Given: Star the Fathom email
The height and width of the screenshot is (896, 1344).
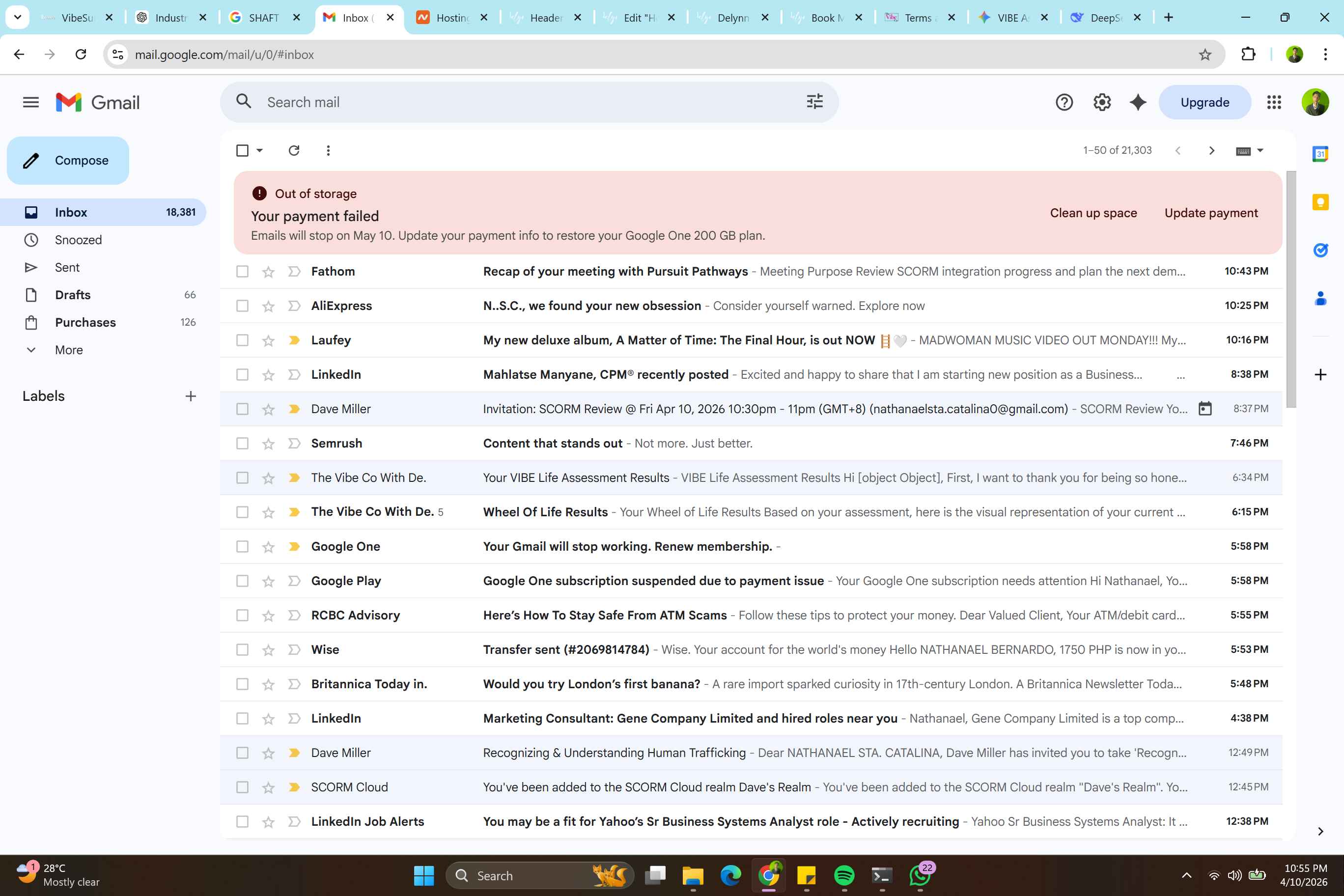Looking at the screenshot, I should coord(268,272).
